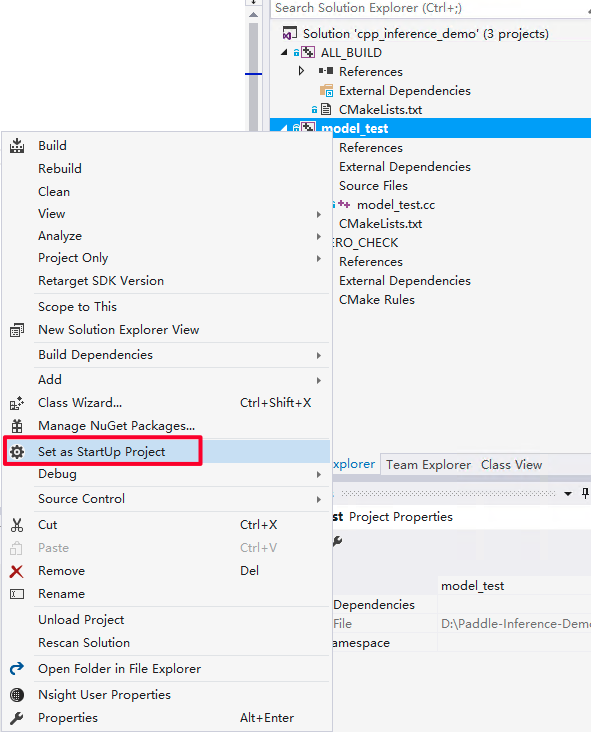Open the Properties panel window dropdown arrow
Screen dimensions: 591x732
568,493
